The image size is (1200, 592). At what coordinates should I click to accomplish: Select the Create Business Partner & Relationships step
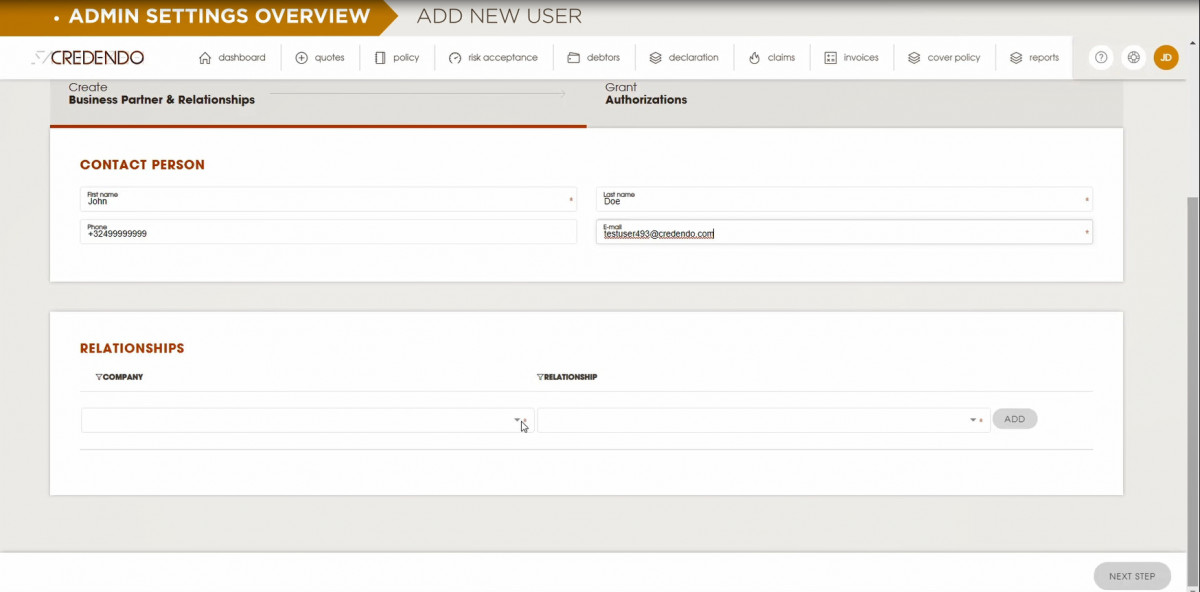(x=161, y=94)
